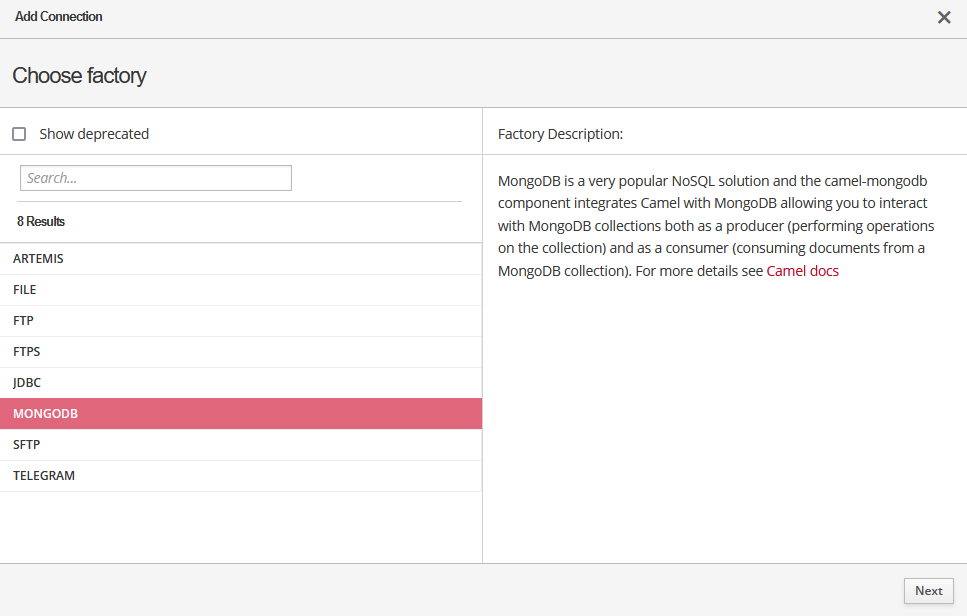This screenshot has width=967, height=616.
Task: Click the highlighted MONGODB row
Action: pyautogui.click(x=240, y=413)
